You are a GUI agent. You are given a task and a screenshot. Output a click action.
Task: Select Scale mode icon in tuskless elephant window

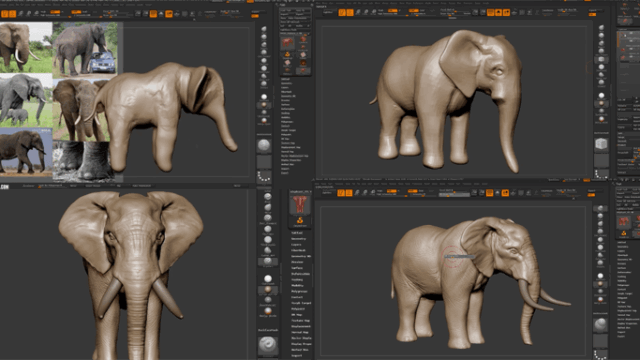365,13
